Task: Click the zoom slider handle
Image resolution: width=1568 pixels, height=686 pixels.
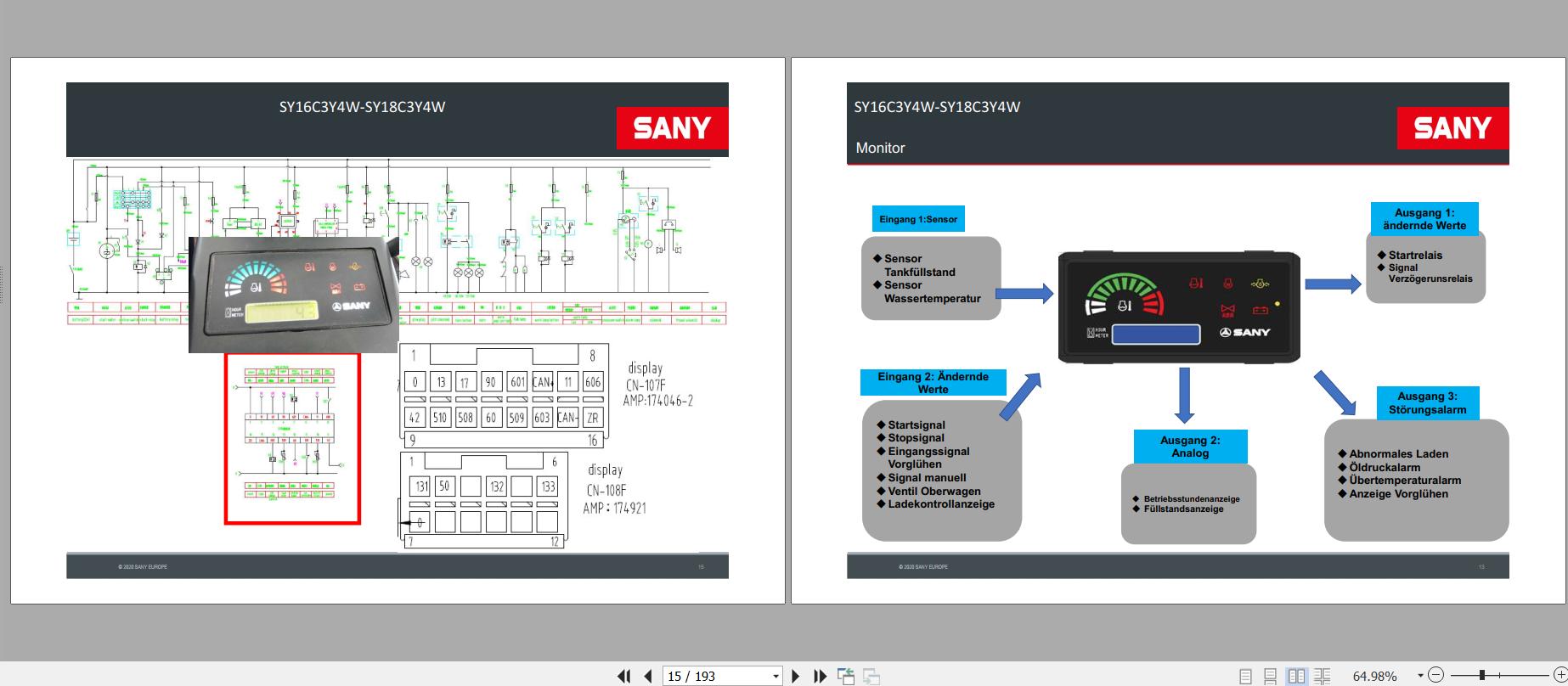Action: point(1482,676)
